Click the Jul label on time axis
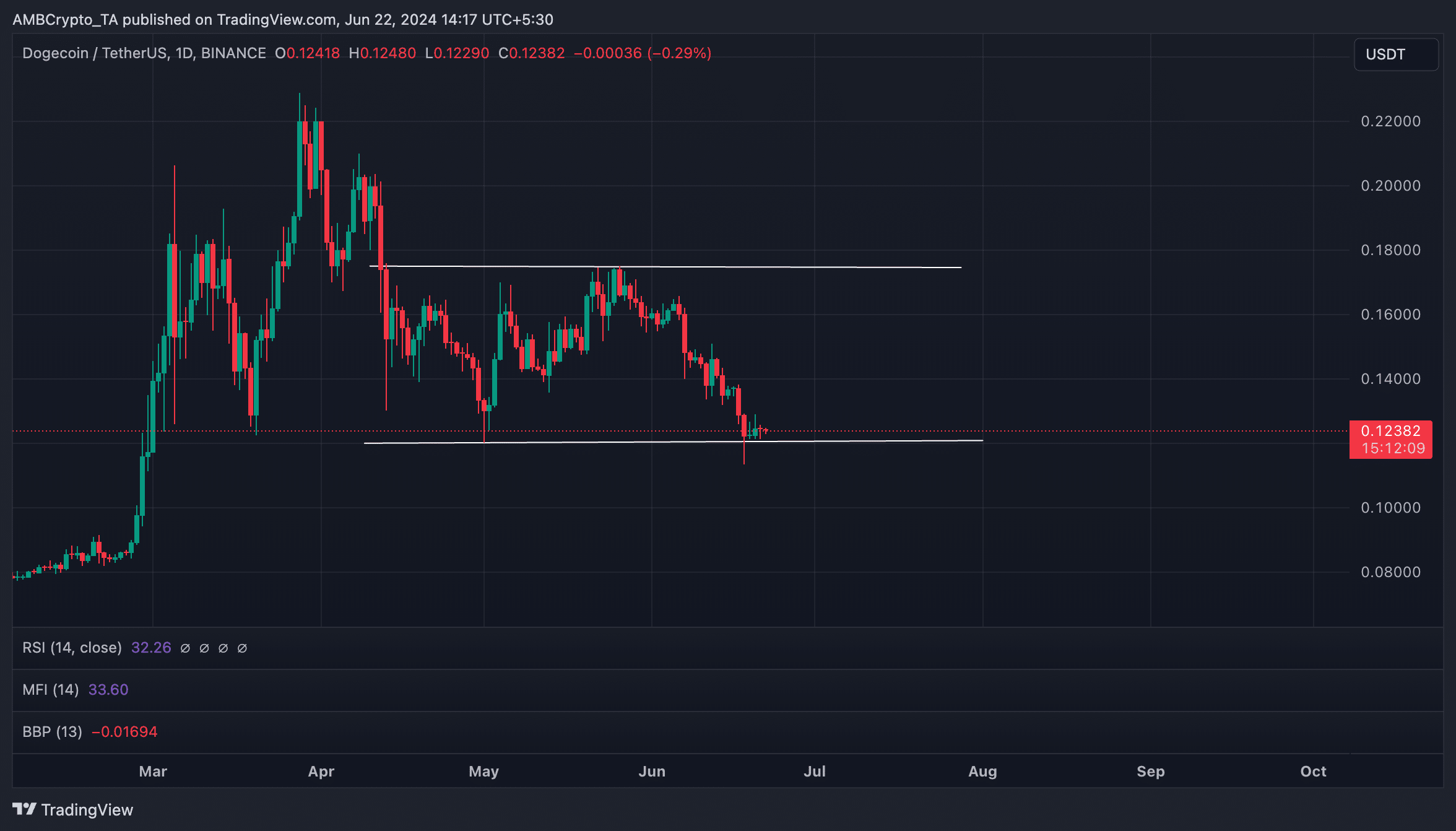Viewport: 1456px width, 831px height. click(815, 772)
